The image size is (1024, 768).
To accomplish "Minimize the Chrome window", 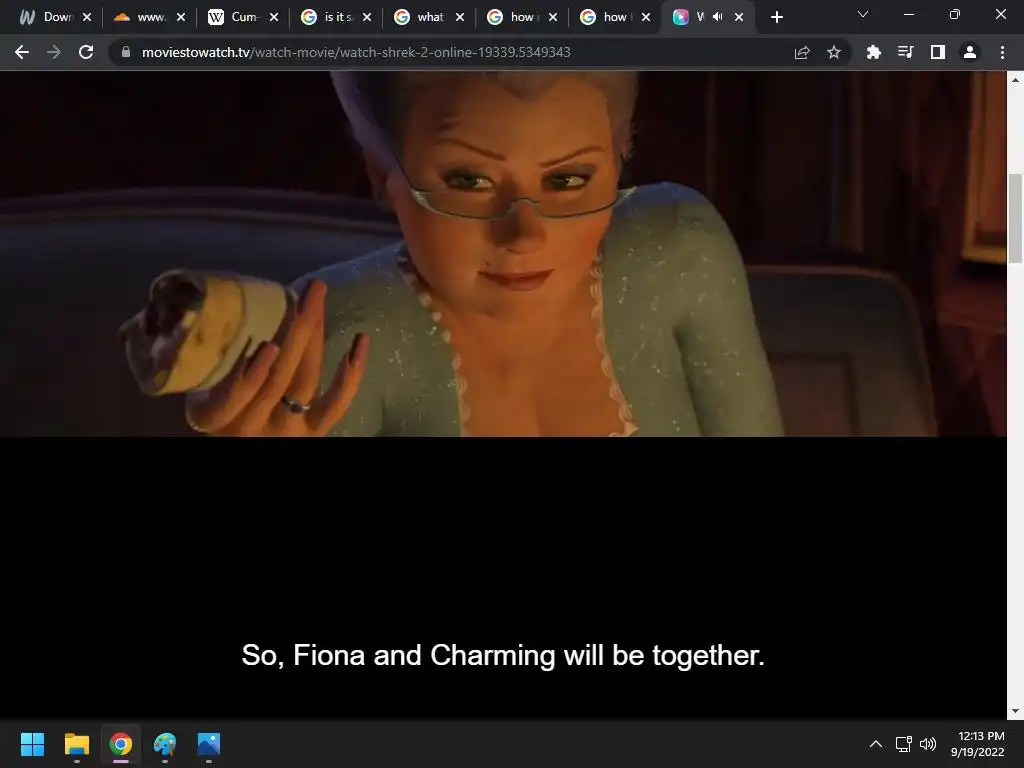I will [908, 14].
